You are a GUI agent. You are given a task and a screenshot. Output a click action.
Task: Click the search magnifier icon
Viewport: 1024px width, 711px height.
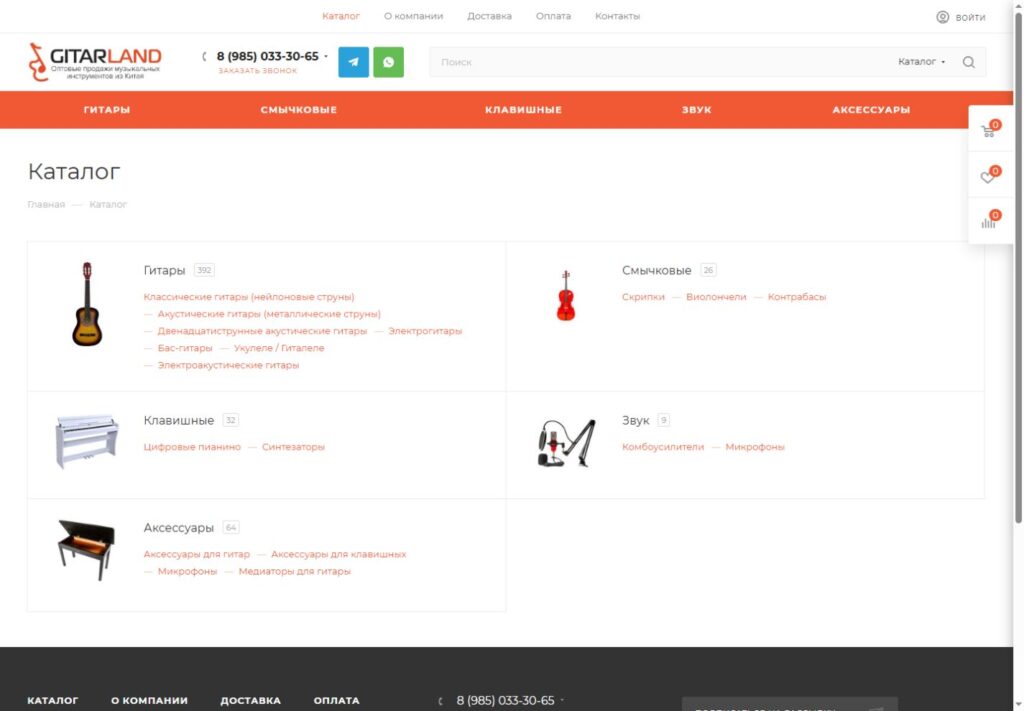(968, 62)
